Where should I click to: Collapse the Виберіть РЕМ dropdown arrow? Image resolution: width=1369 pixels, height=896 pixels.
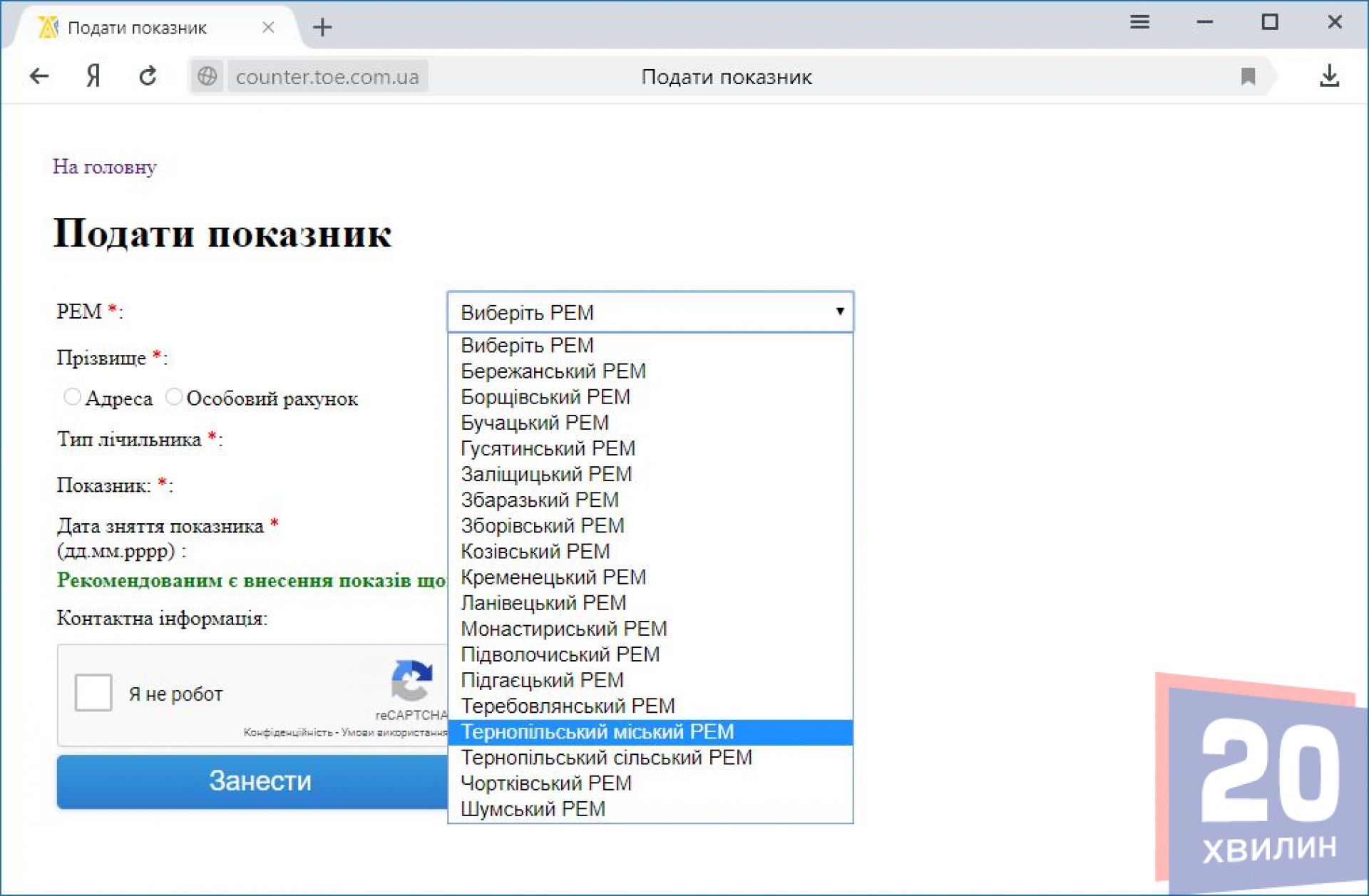tap(839, 311)
